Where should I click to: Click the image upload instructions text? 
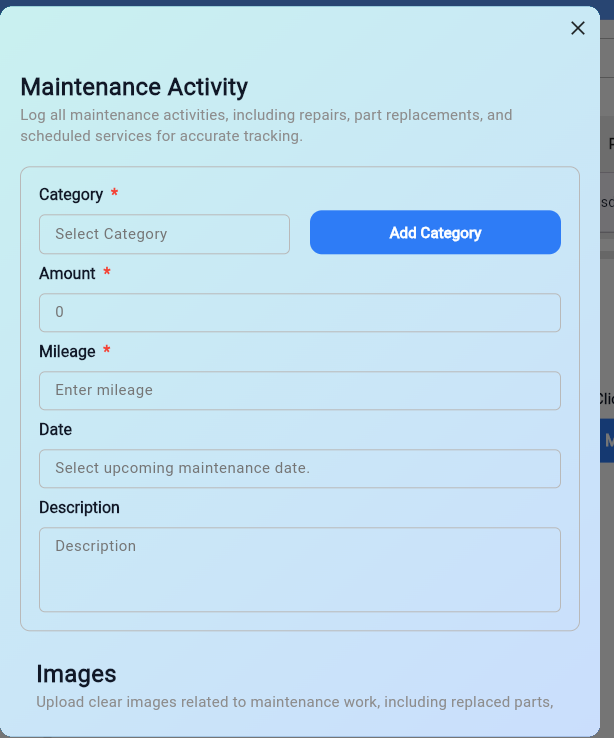point(294,702)
